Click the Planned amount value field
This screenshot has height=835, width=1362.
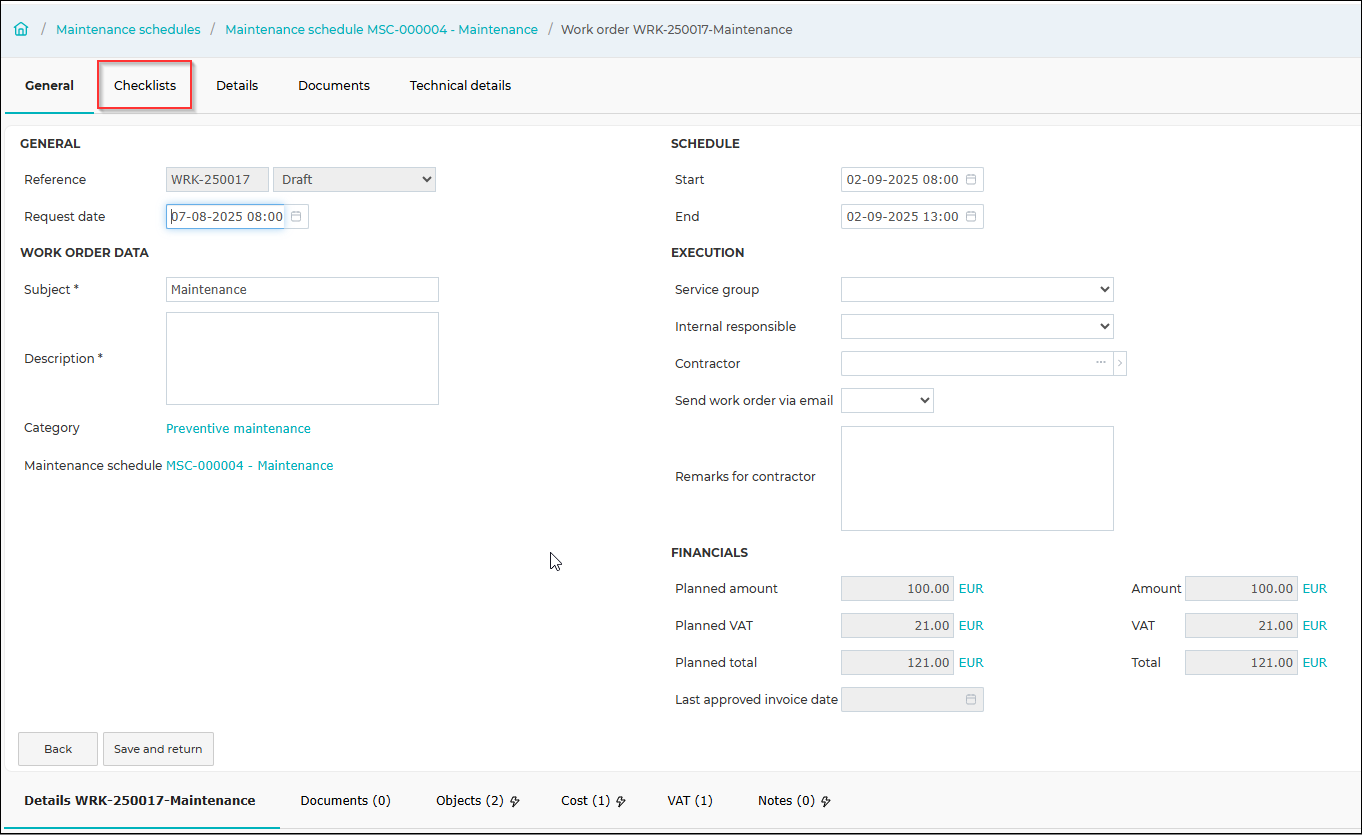pos(898,589)
